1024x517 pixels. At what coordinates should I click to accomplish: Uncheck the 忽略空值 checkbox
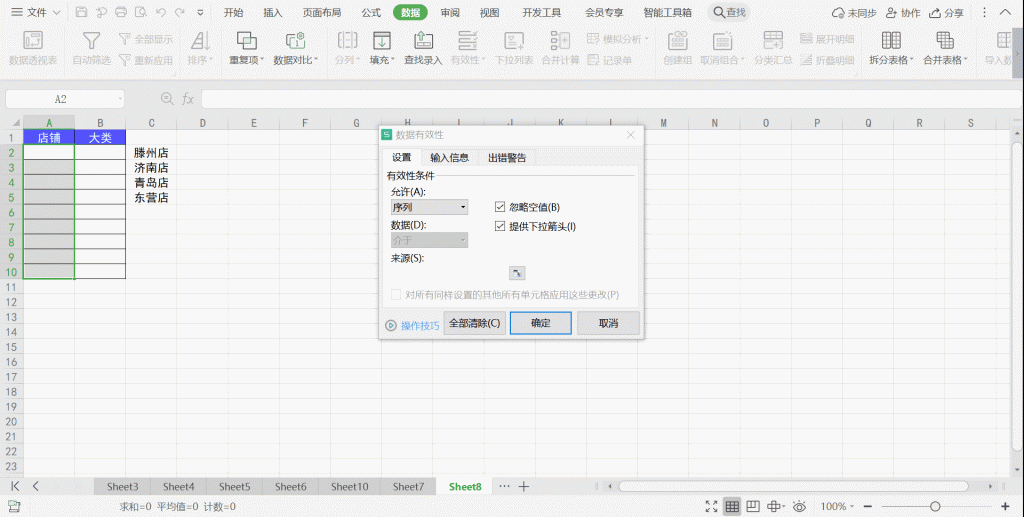point(500,207)
